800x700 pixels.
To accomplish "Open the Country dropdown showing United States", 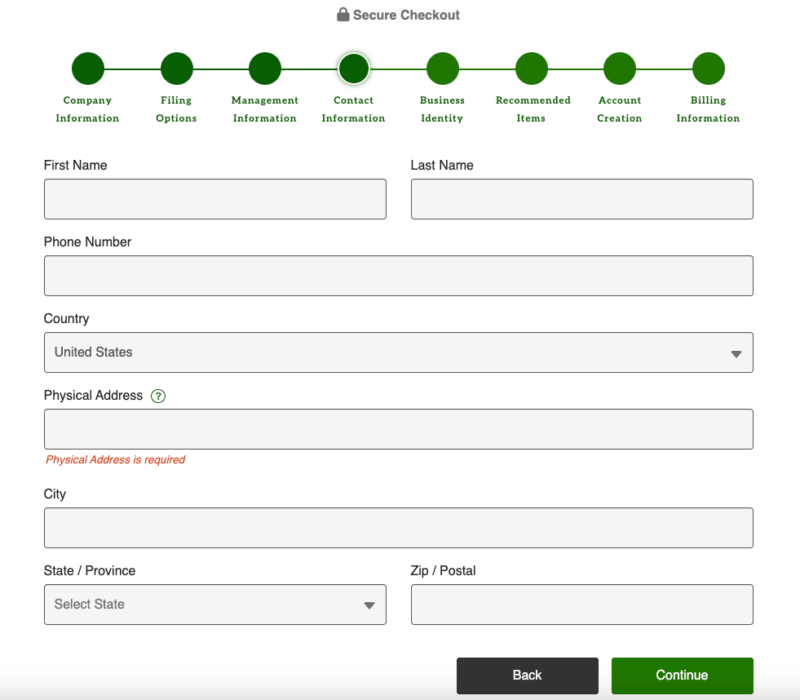I will click(x=398, y=353).
